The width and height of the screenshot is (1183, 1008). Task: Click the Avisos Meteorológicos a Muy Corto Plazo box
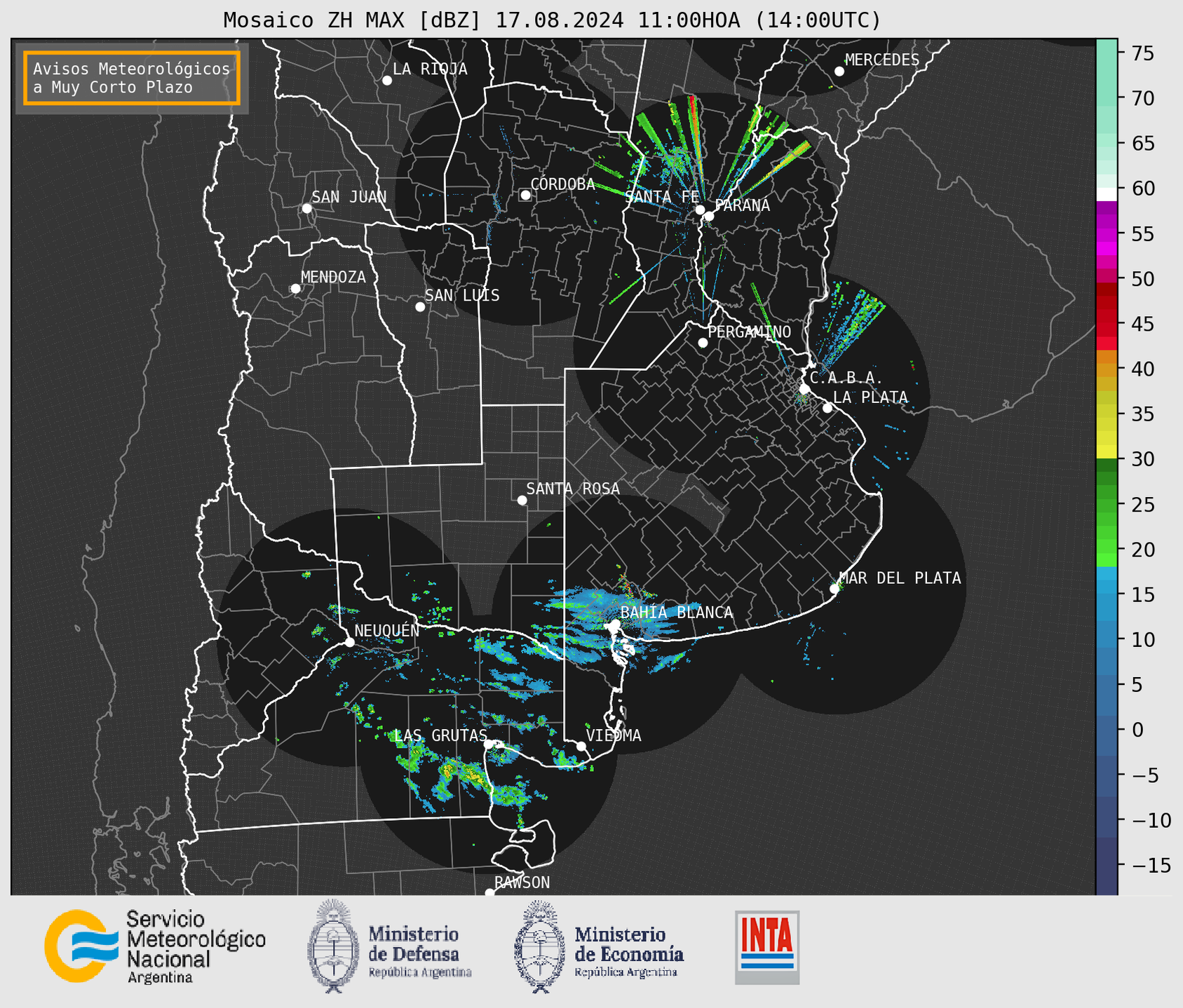[132, 78]
